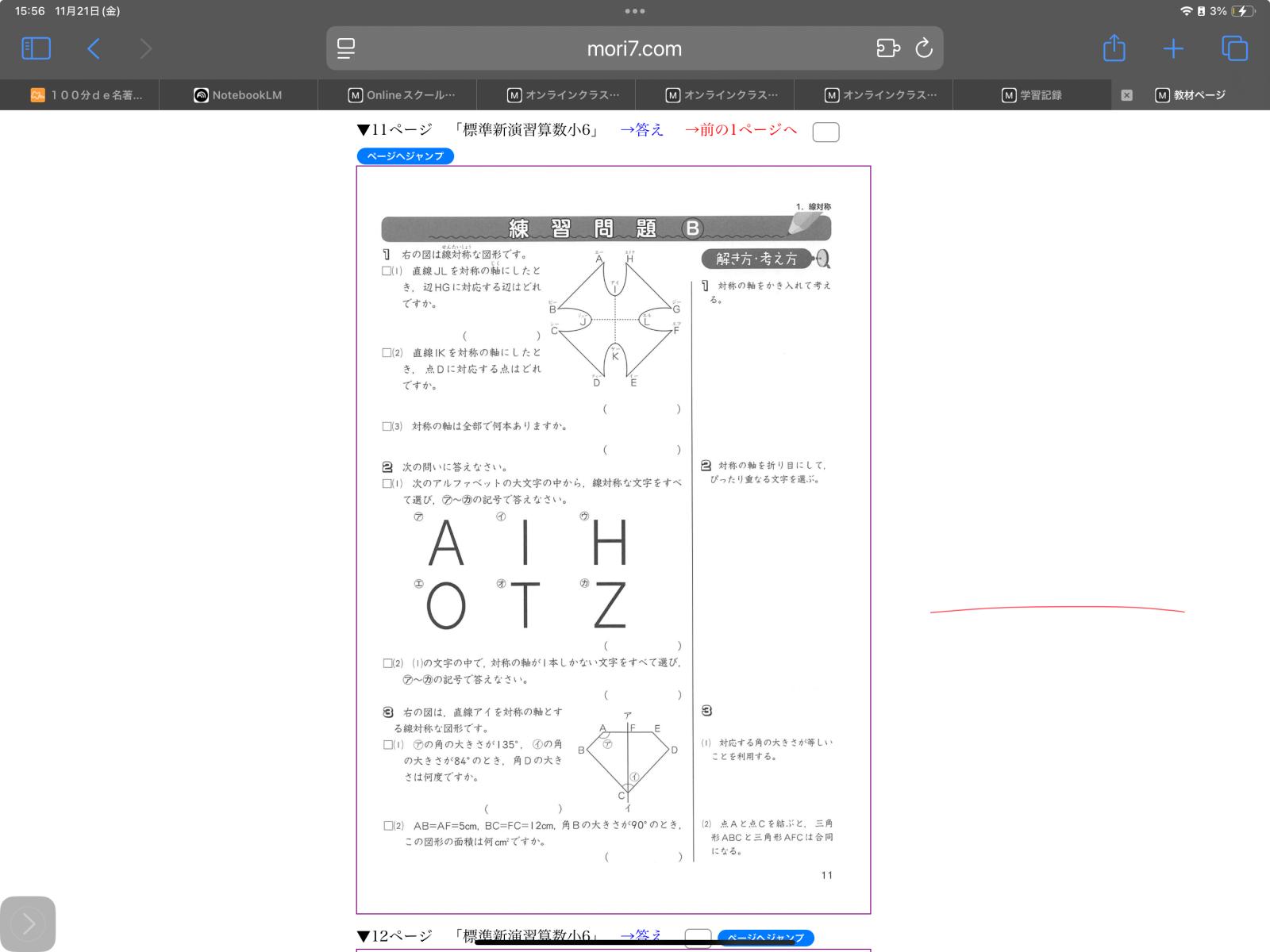This screenshot has width=1270, height=952.
Task: Open the blue →答え link for page 11
Action: point(641,130)
